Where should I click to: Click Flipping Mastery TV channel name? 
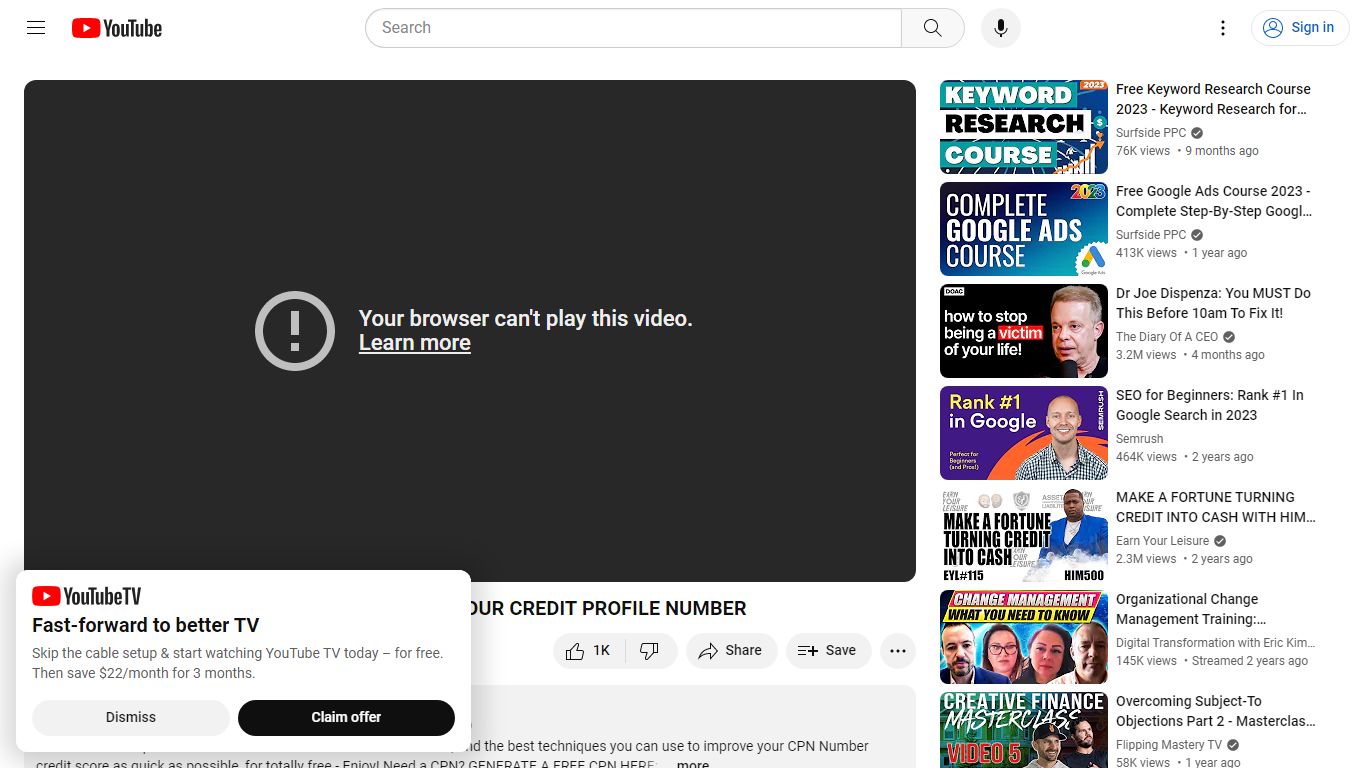click(x=1169, y=745)
